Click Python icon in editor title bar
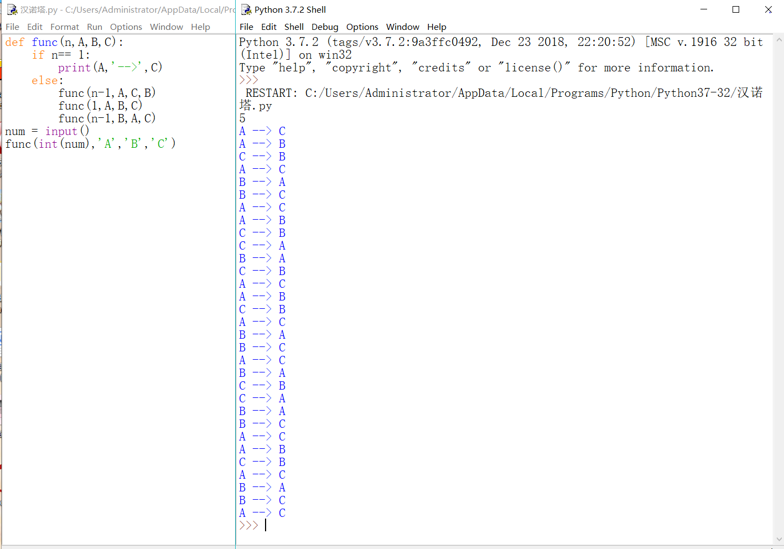 click(x=12, y=10)
